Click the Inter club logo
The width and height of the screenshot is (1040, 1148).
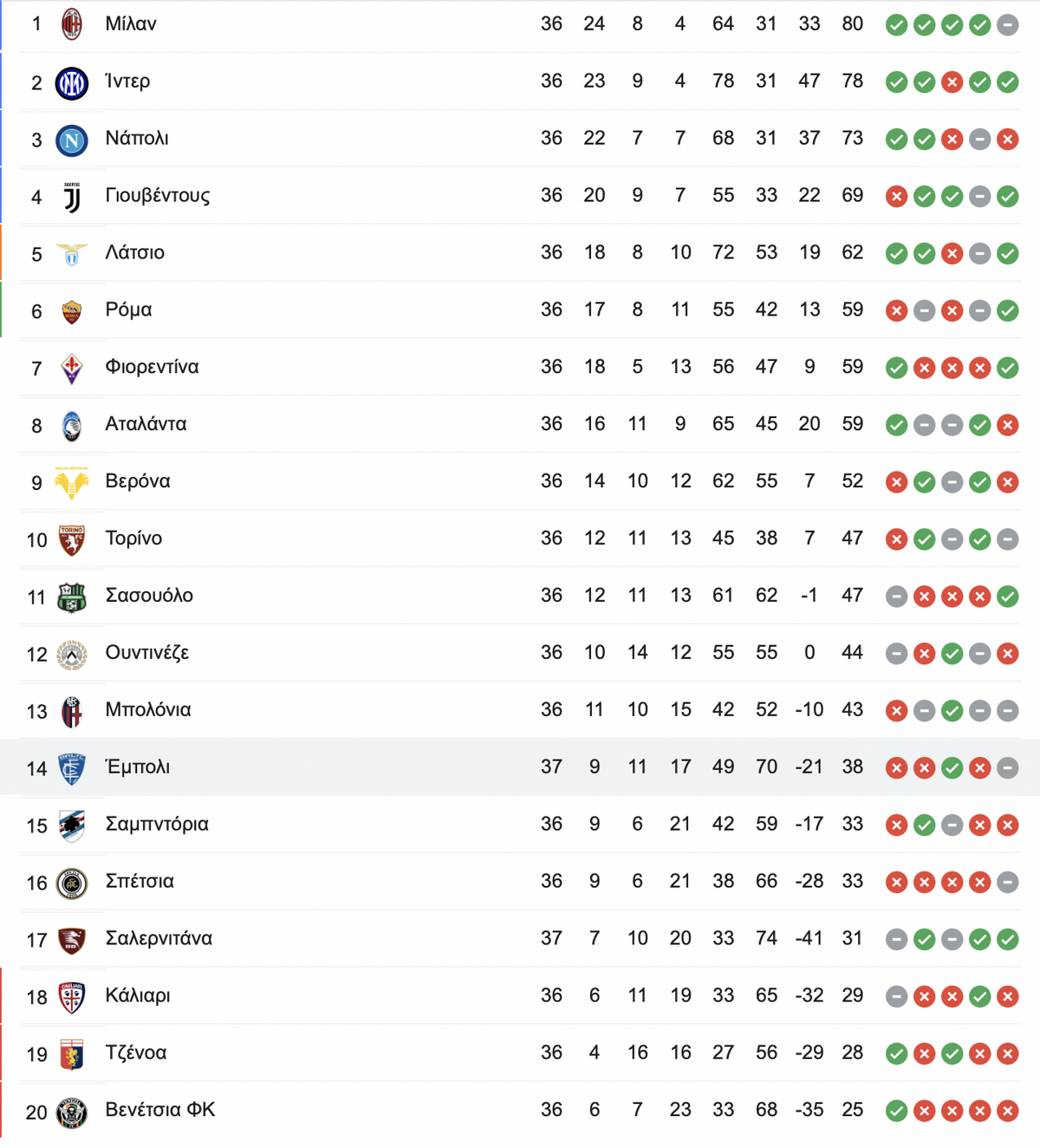click(72, 83)
